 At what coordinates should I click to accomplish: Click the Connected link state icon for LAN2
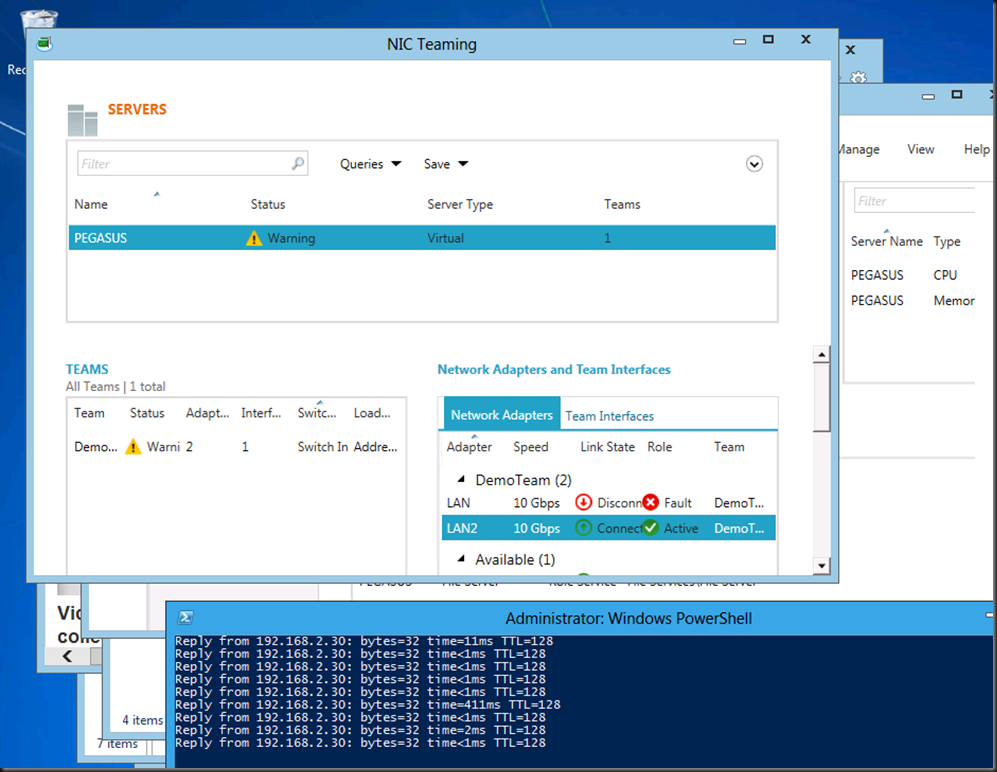pyautogui.click(x=583, y=528)
